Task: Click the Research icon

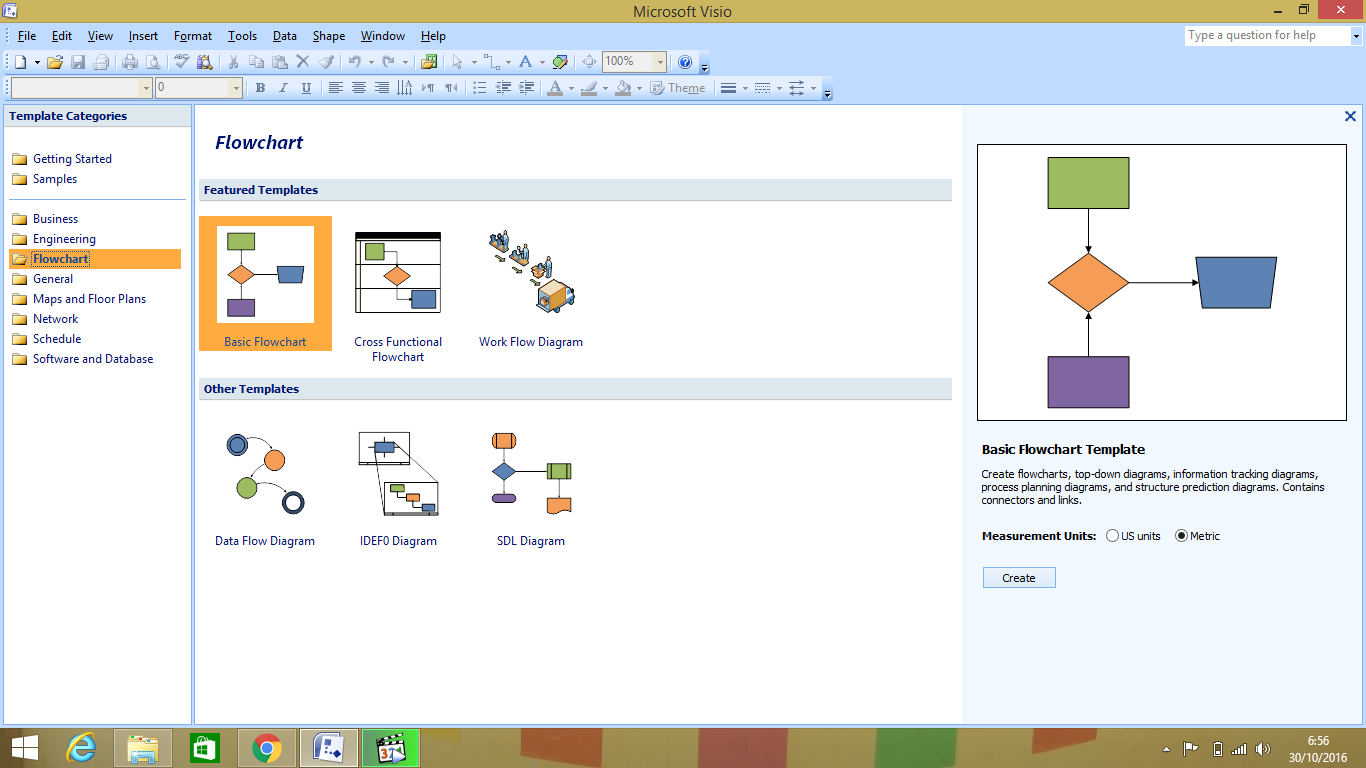Action: click(204, 62)
